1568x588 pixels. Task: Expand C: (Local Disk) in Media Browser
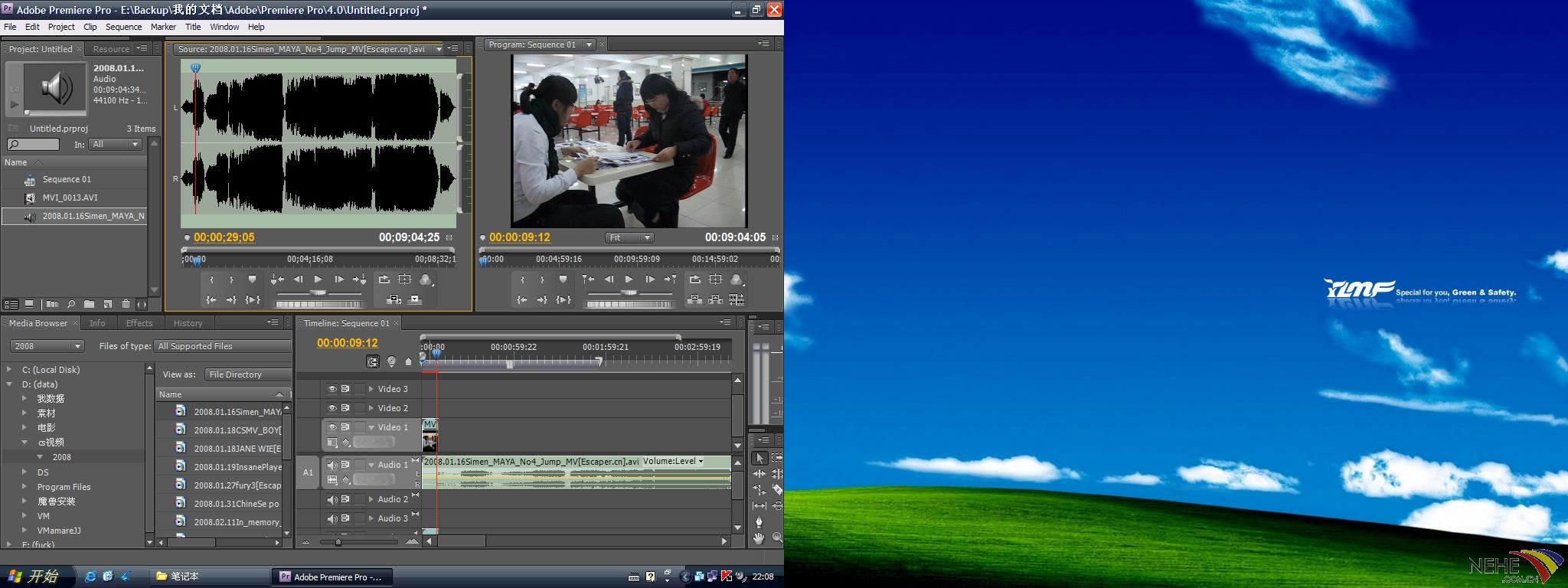(9, 370)
